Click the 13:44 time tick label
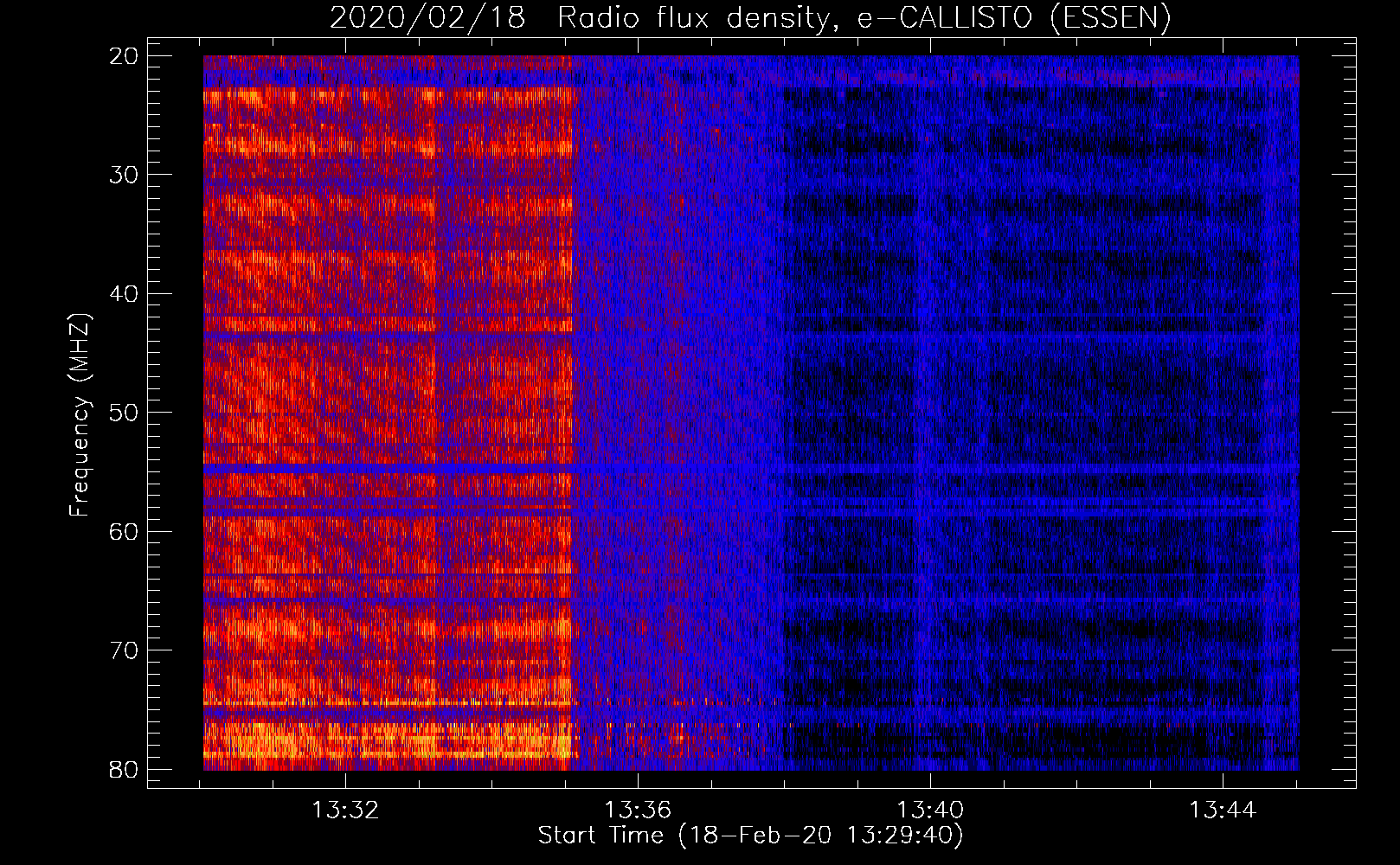This screenshot has width=1400, height=865. (x=1223, y=811)
